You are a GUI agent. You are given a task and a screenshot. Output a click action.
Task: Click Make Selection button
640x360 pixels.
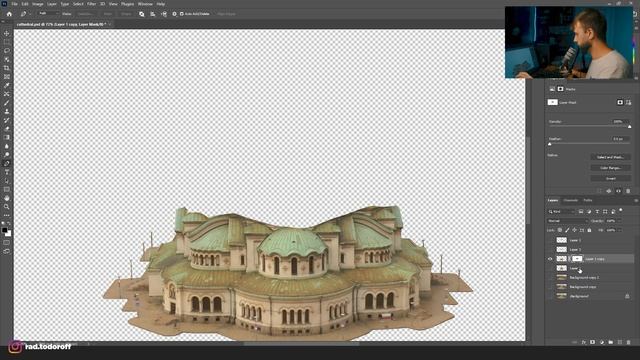click(x=86, y=14)
